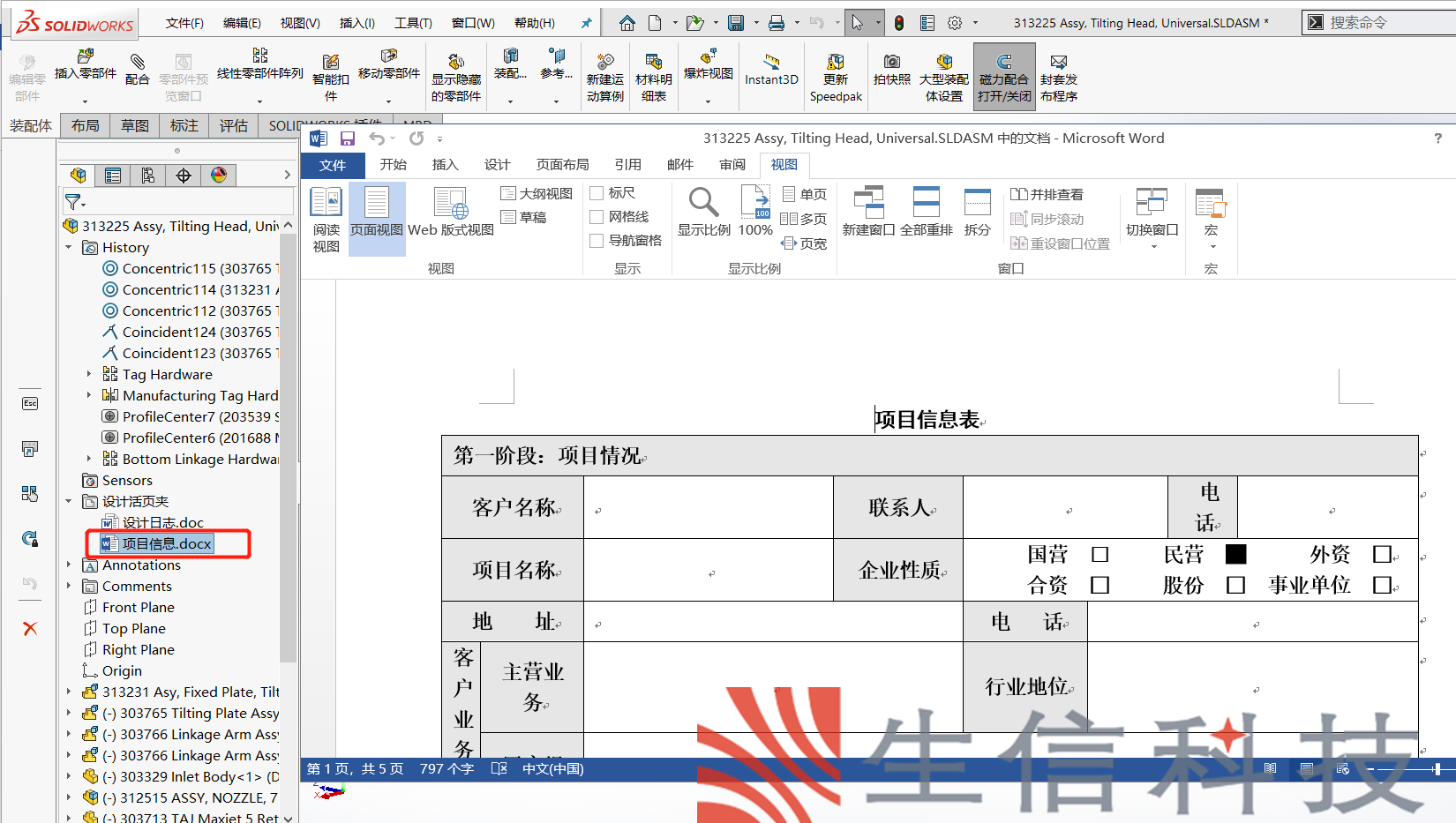The width and height of the screenshot is (1456, 823).
Task: Select the Move Component tool
Action: (388, 64)
